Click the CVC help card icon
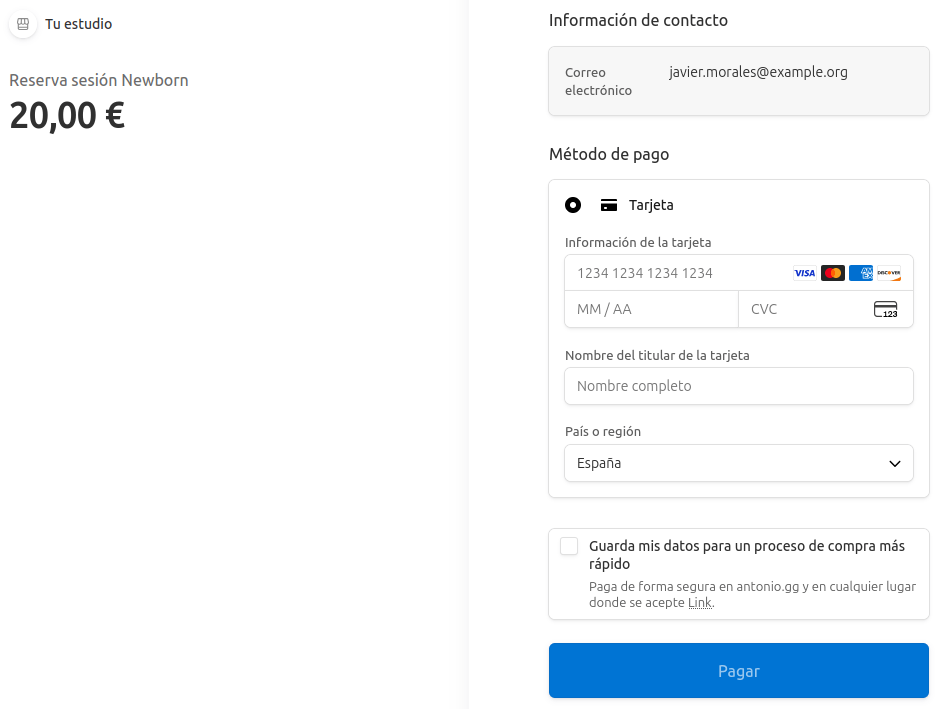Image resolution: width=939 pixels, height=709 pixels. point(885,309)
